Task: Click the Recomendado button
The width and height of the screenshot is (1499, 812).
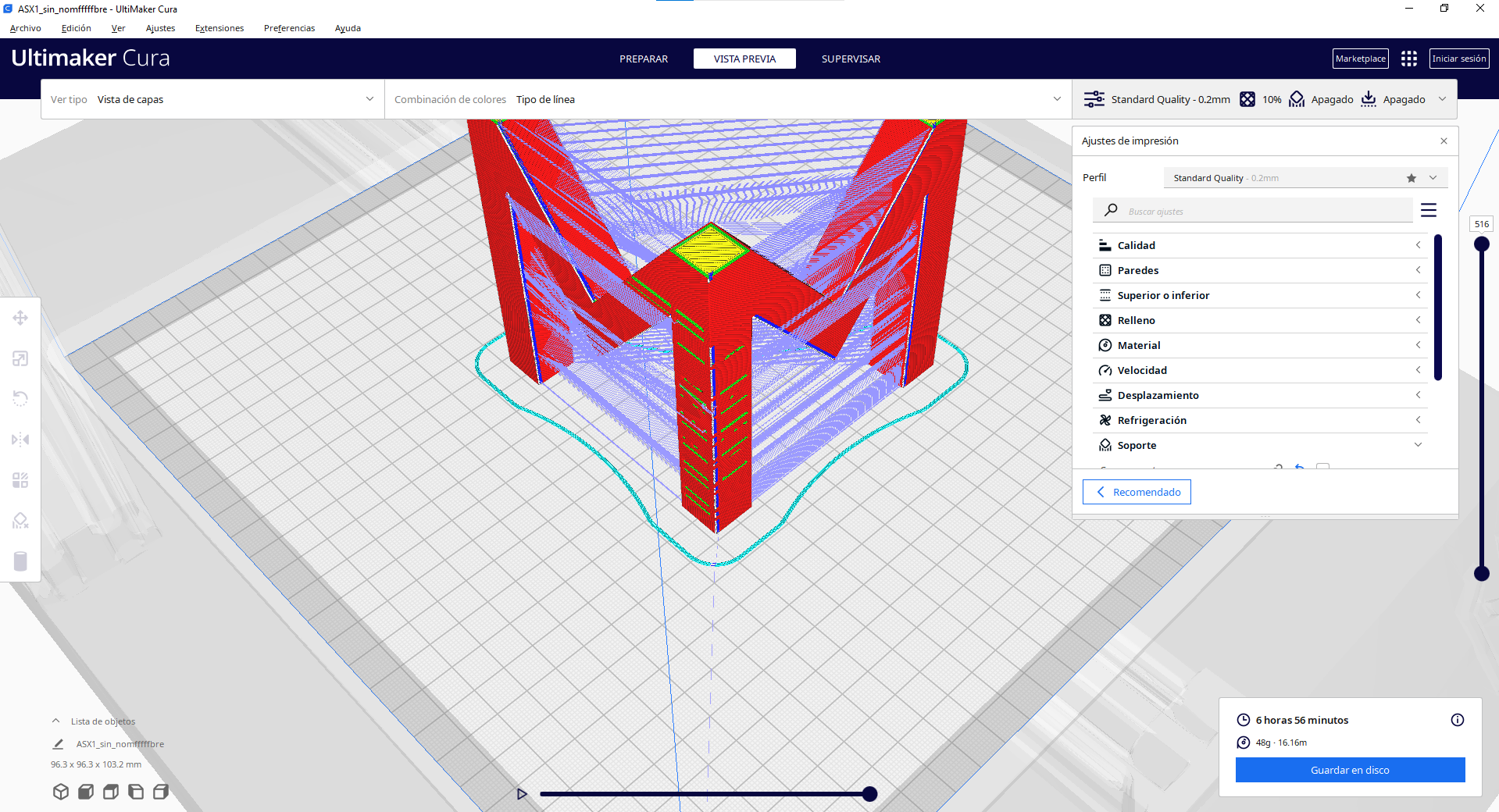Action: click(x=1137, y=492)
